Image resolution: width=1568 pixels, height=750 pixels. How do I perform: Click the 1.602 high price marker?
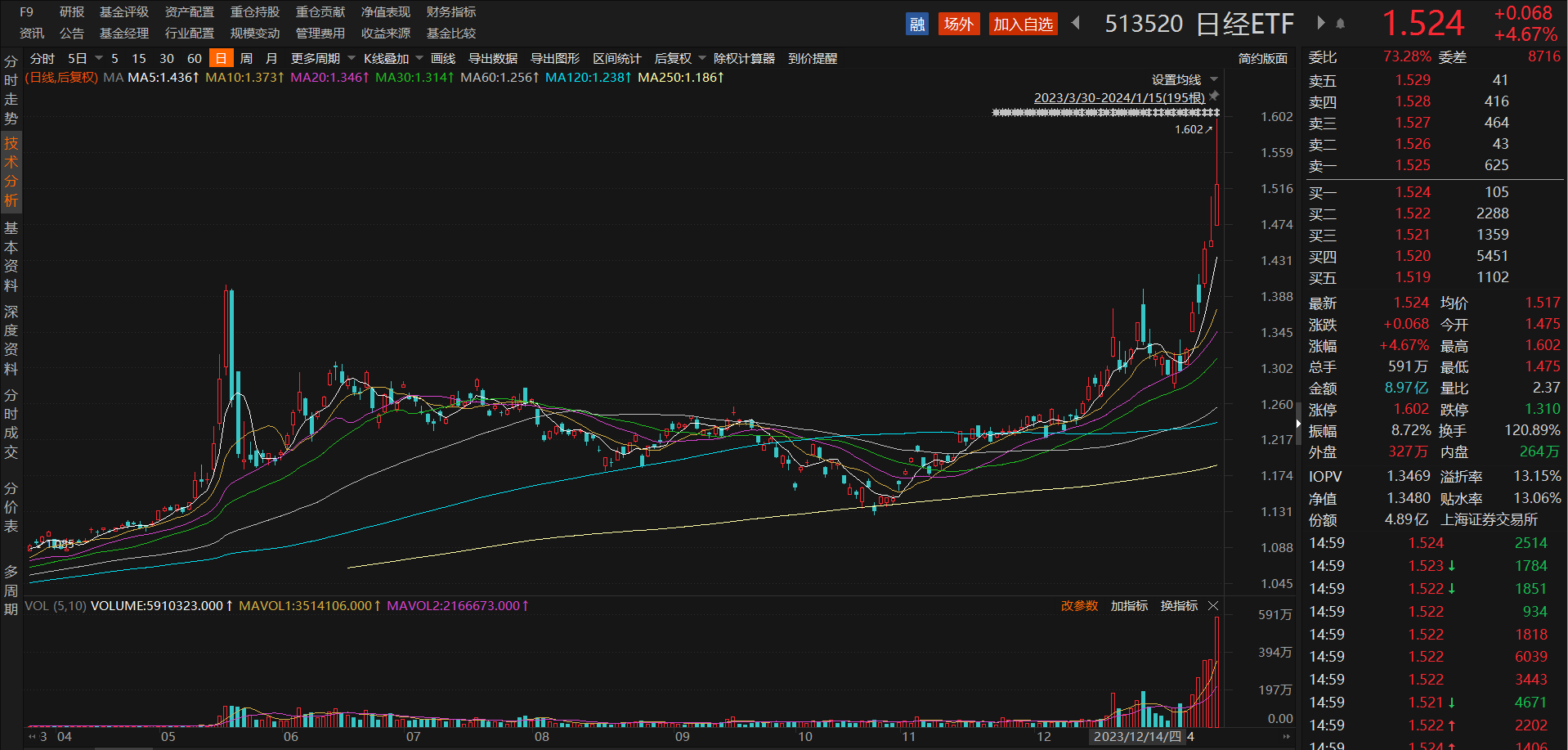(x=1194, y=129)
